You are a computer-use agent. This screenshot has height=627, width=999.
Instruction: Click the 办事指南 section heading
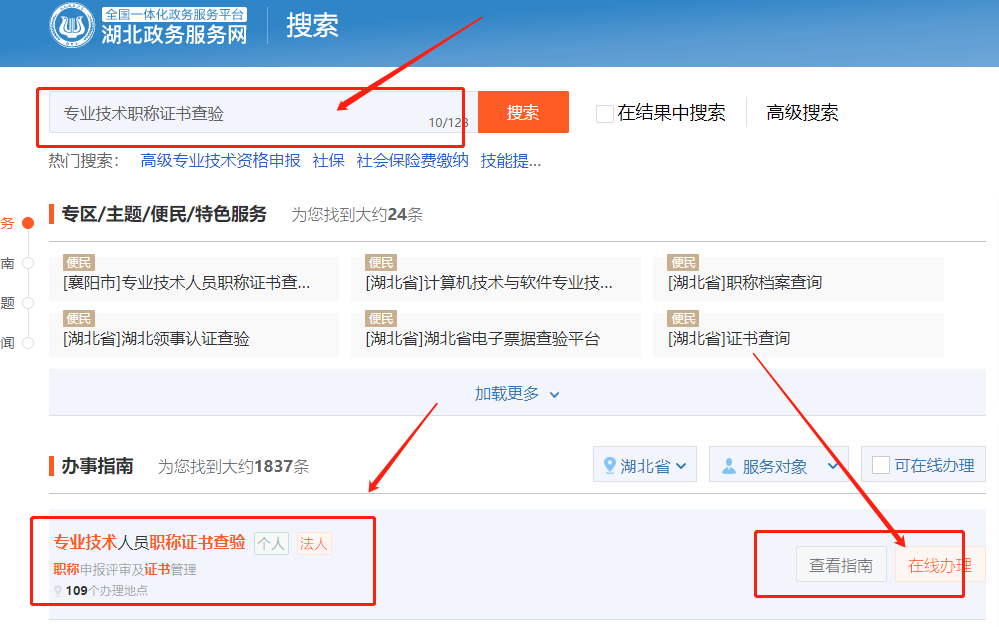pyautogui.click(x=97, y=466)
